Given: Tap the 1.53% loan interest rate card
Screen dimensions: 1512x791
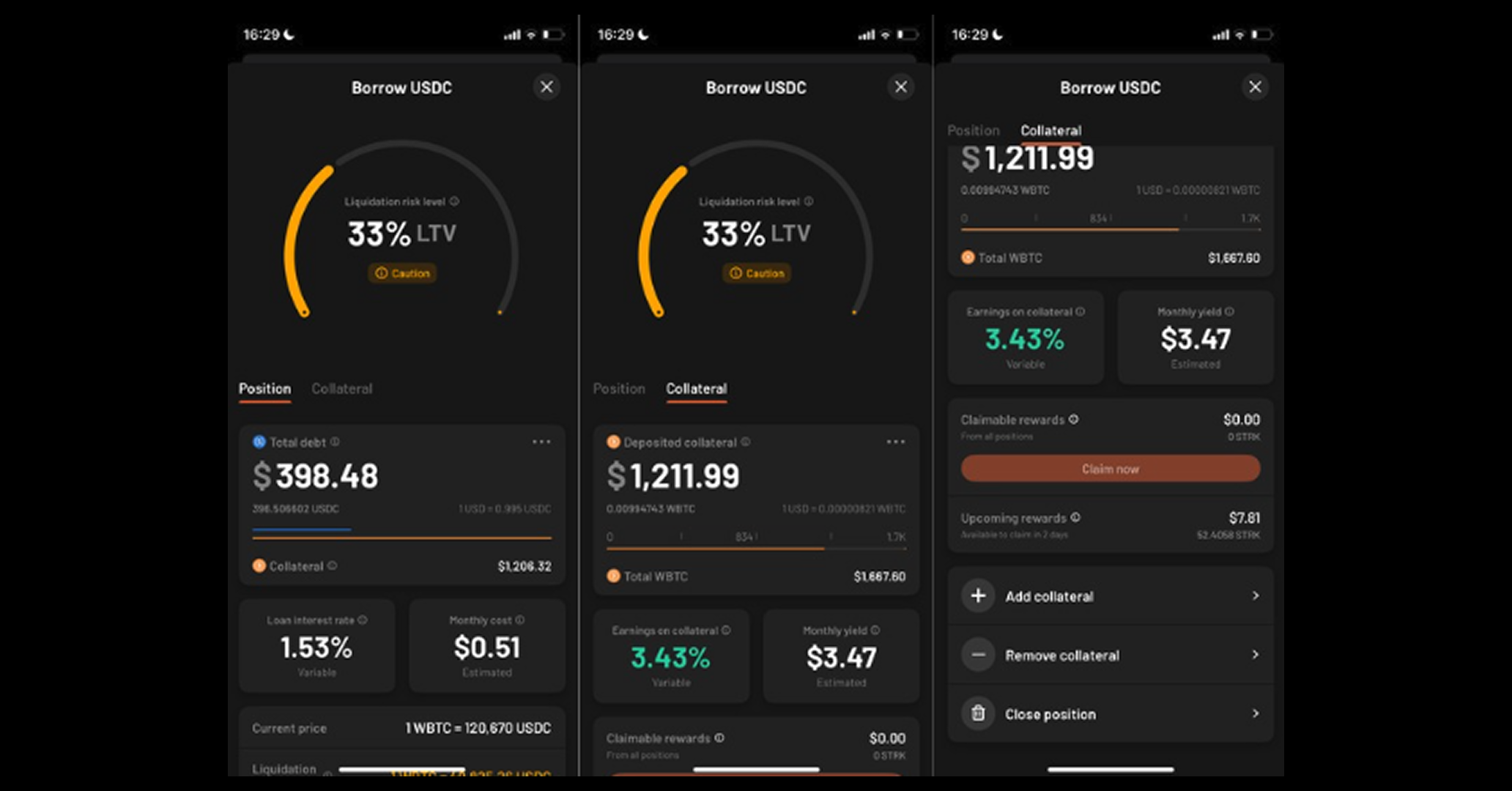Looking at the screenshot, I should point(317,645).
